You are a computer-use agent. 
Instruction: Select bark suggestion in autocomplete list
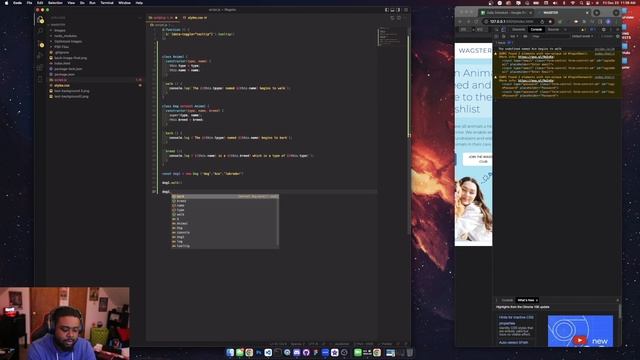[x=225, y=196]
